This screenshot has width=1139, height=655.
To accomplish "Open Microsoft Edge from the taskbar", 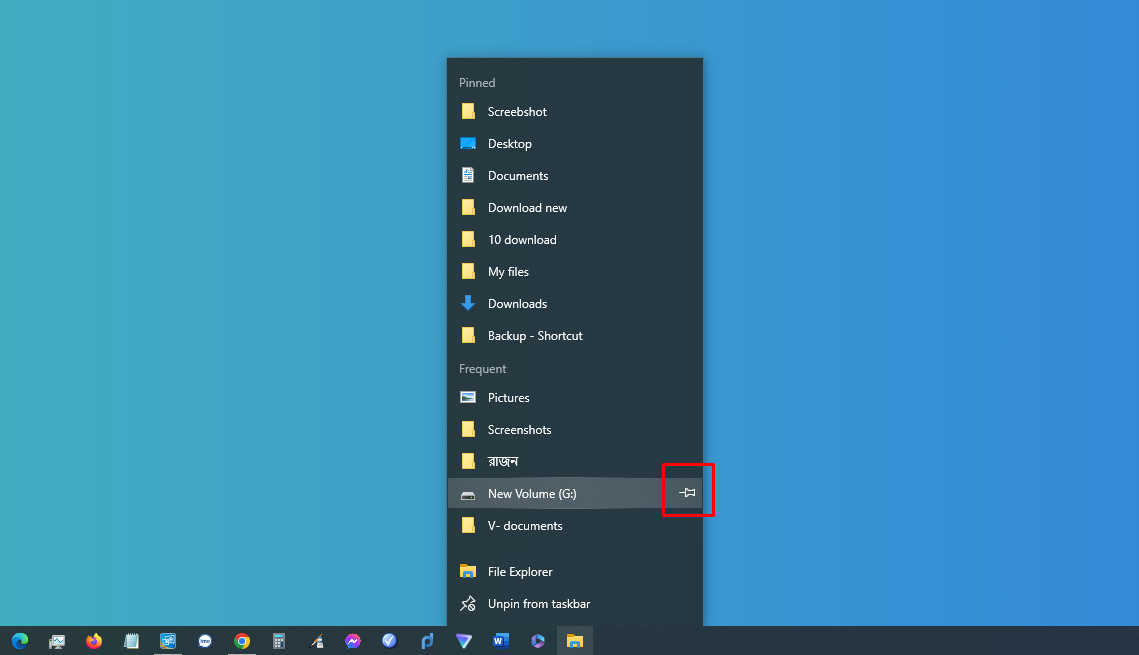I will pos(20,641).
